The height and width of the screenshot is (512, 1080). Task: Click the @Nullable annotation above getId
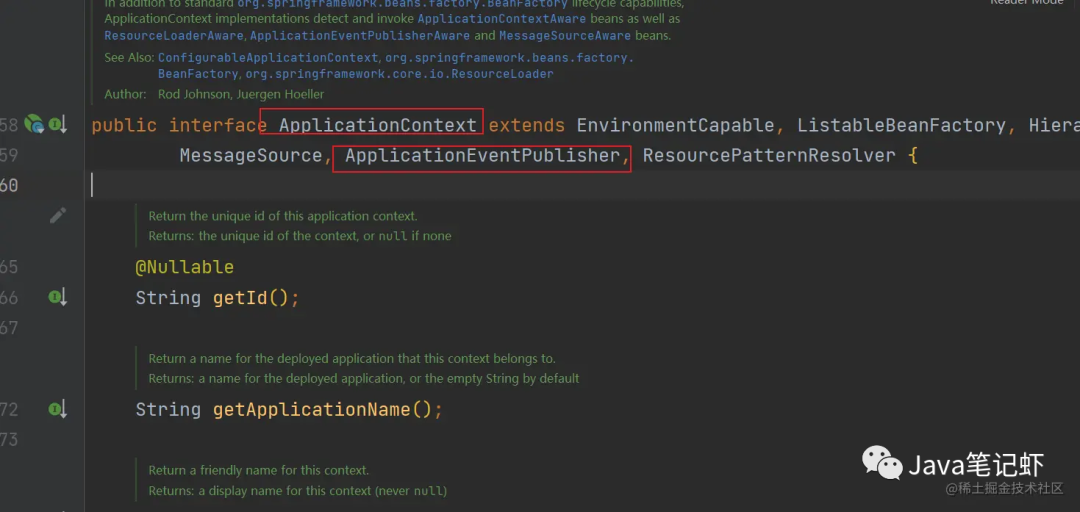click(185, 267)
